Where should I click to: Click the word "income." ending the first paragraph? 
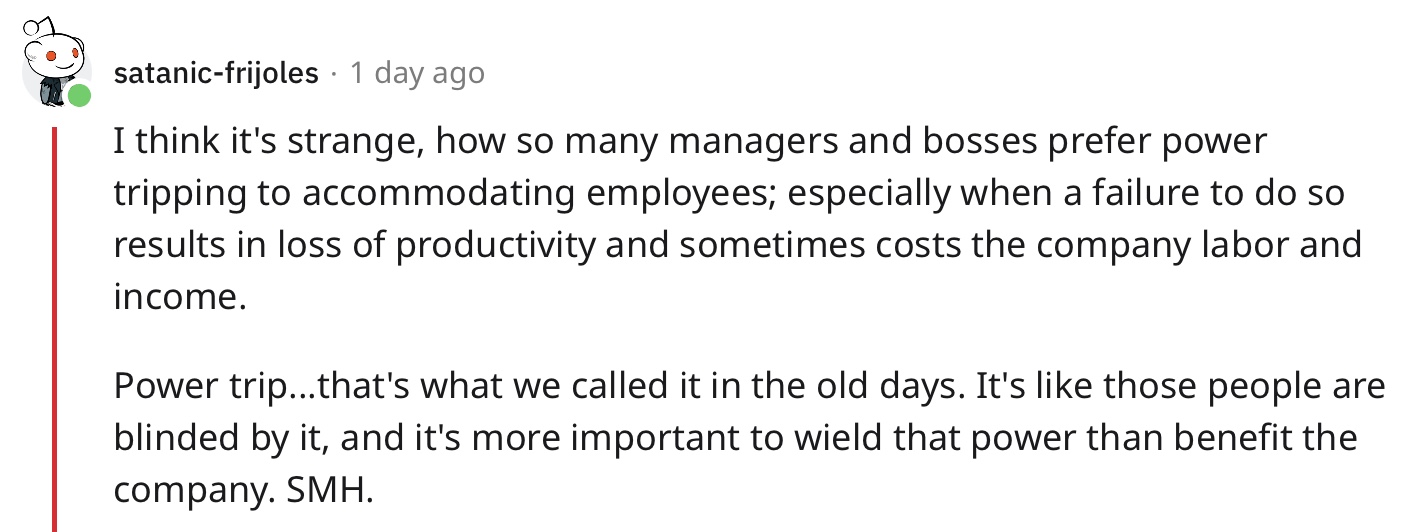coord(180,297)
